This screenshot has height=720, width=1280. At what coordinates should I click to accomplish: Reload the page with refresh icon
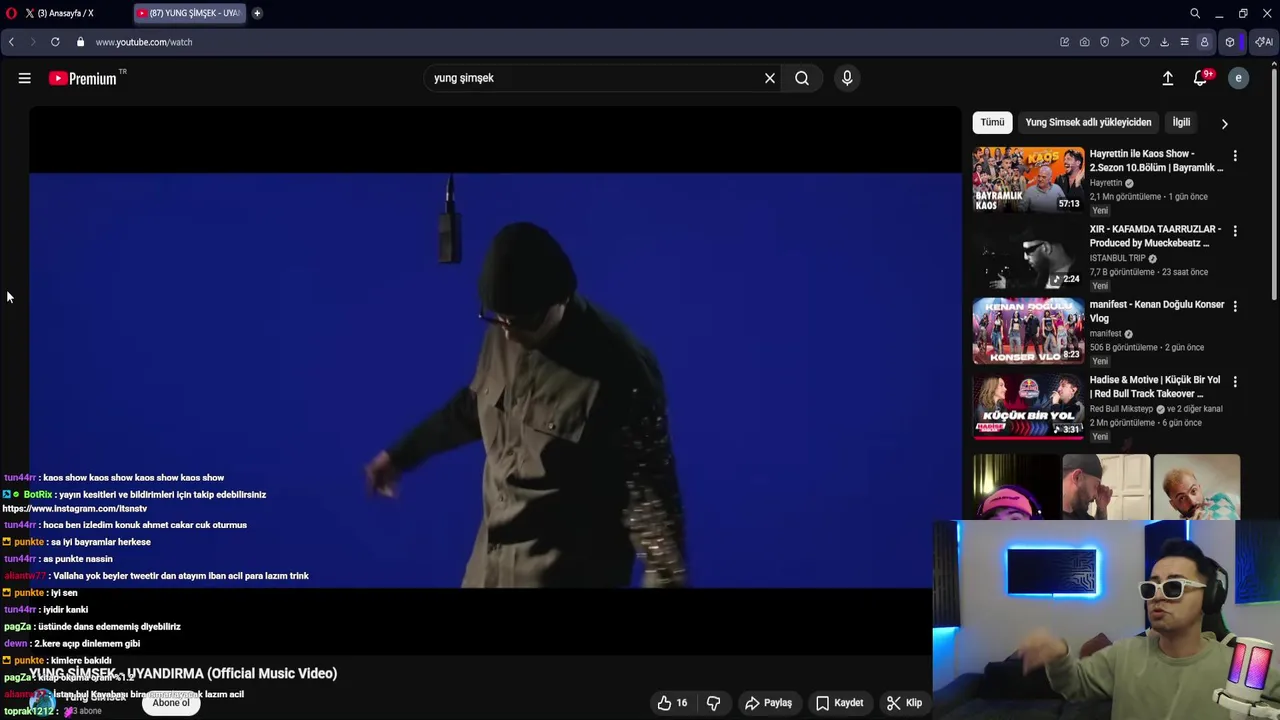coord(55,42)
